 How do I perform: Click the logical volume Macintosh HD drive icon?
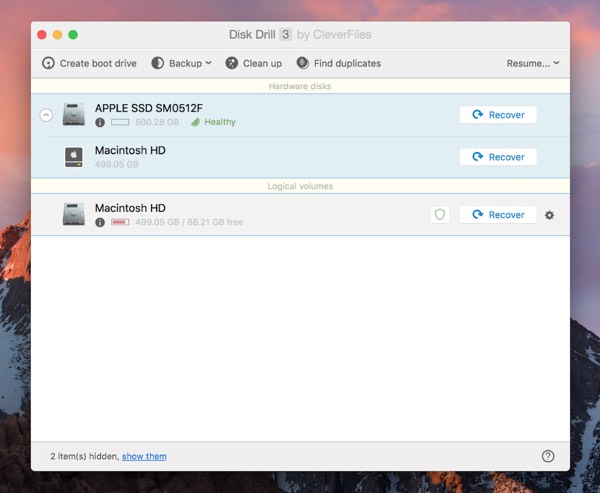click(x=74, y=214)
